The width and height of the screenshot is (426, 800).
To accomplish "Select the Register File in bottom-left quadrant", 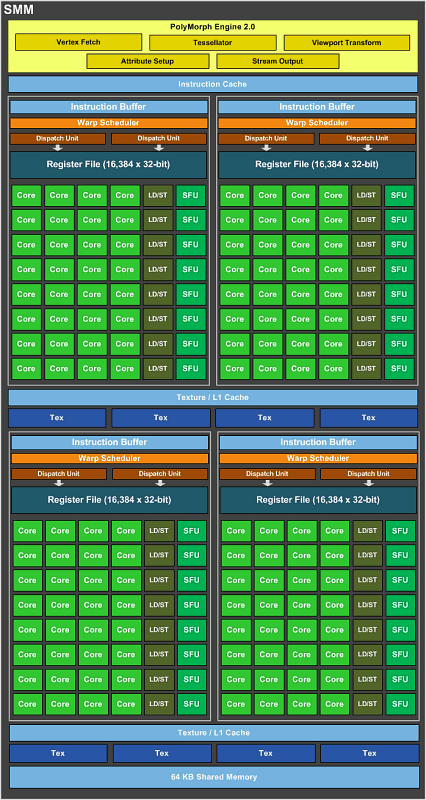I will (110, 500).
